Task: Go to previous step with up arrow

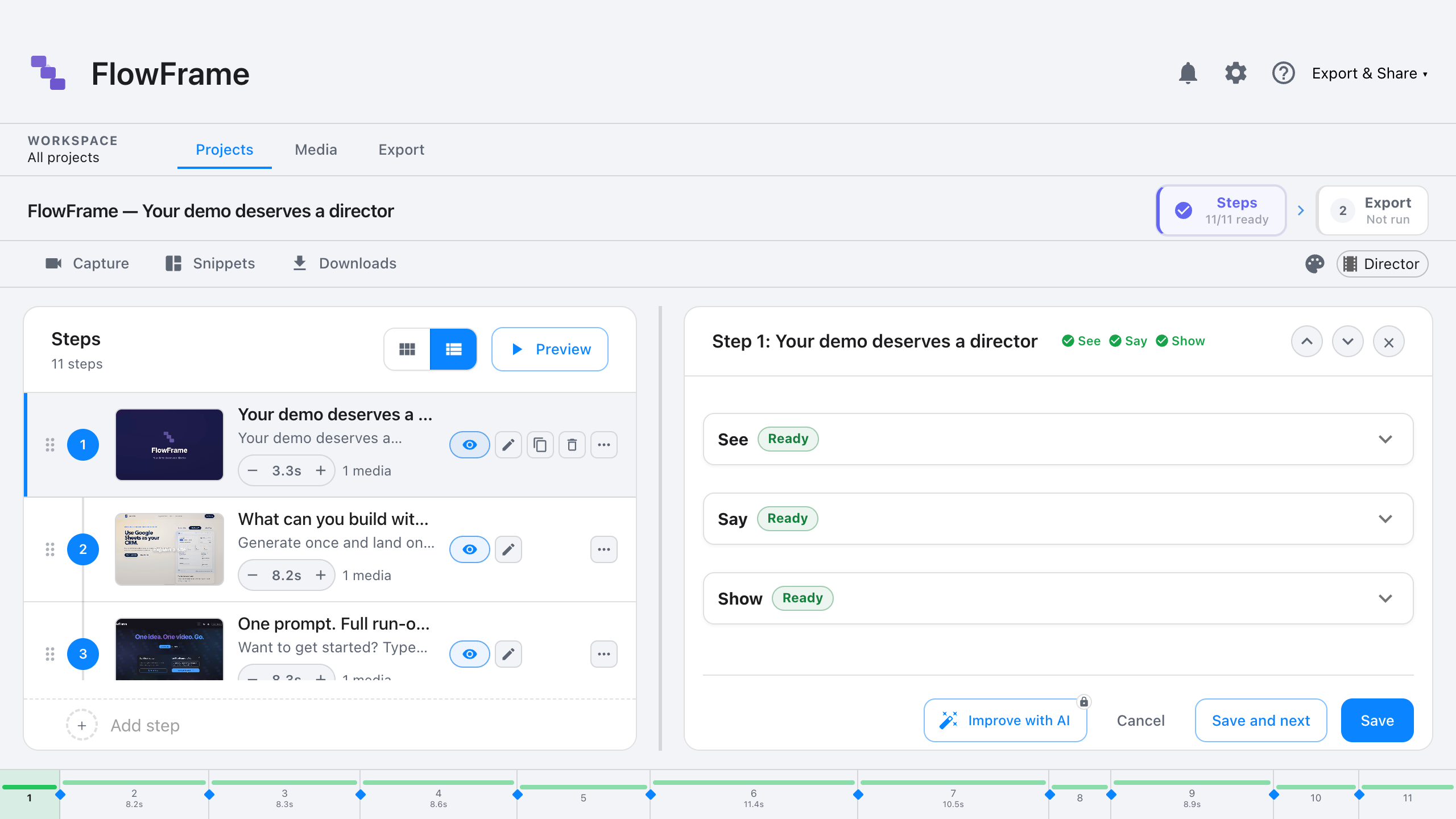Action: tap(1307, 342)
